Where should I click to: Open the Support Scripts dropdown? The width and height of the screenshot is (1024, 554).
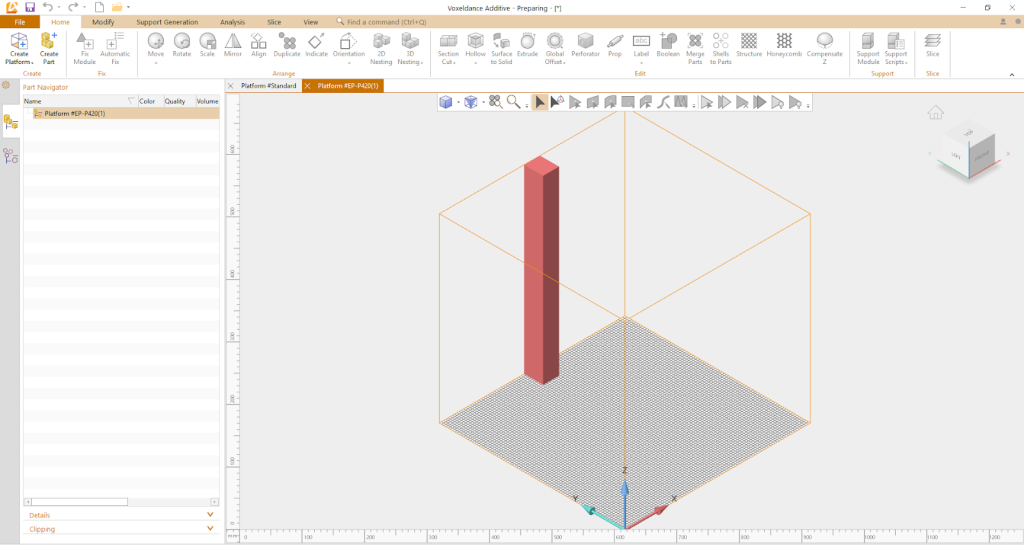coord(895,62)
